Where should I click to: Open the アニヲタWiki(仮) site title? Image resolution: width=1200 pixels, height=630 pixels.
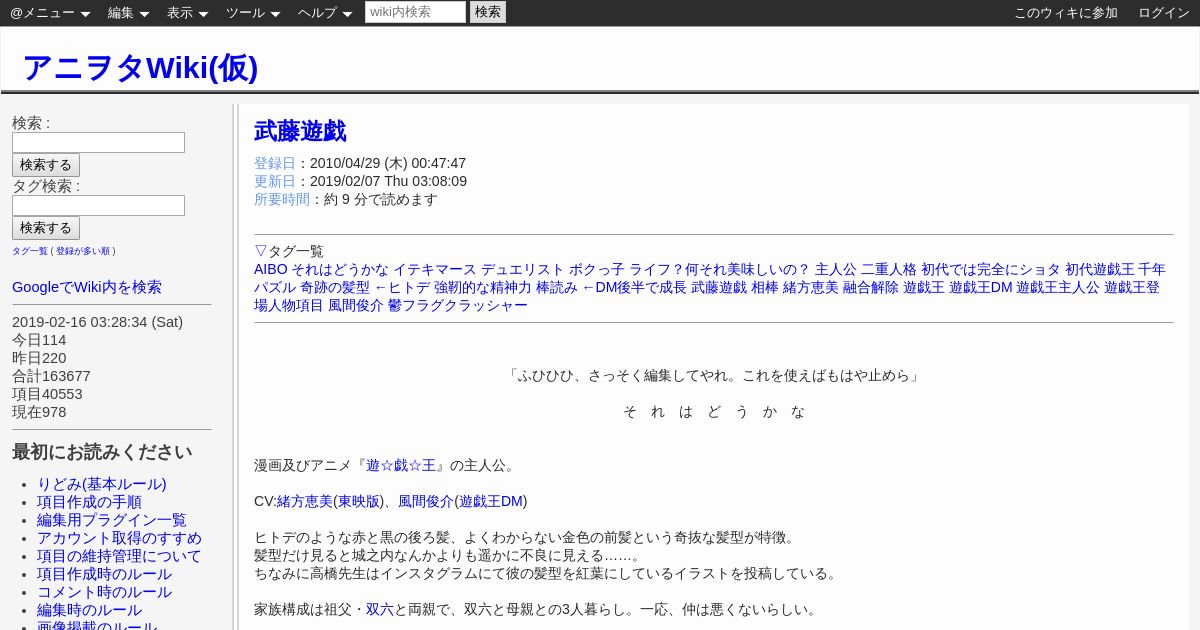(140, 67)
